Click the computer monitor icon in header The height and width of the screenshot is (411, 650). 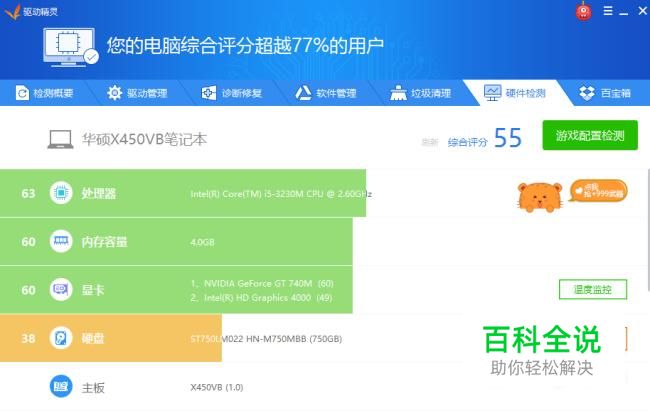[70, 47]
